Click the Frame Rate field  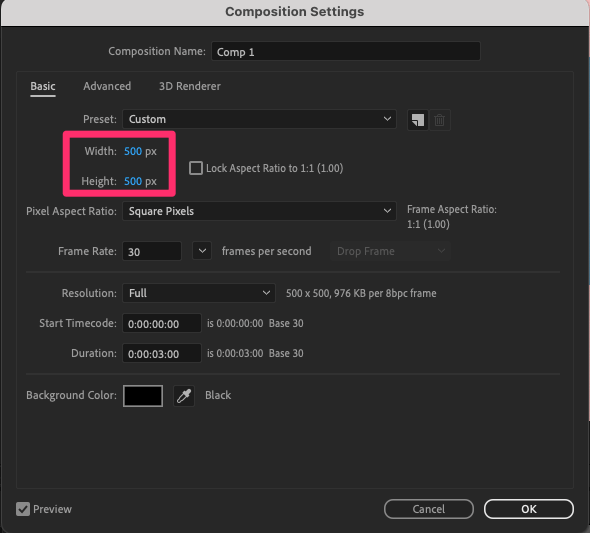(x=152, y=251)
